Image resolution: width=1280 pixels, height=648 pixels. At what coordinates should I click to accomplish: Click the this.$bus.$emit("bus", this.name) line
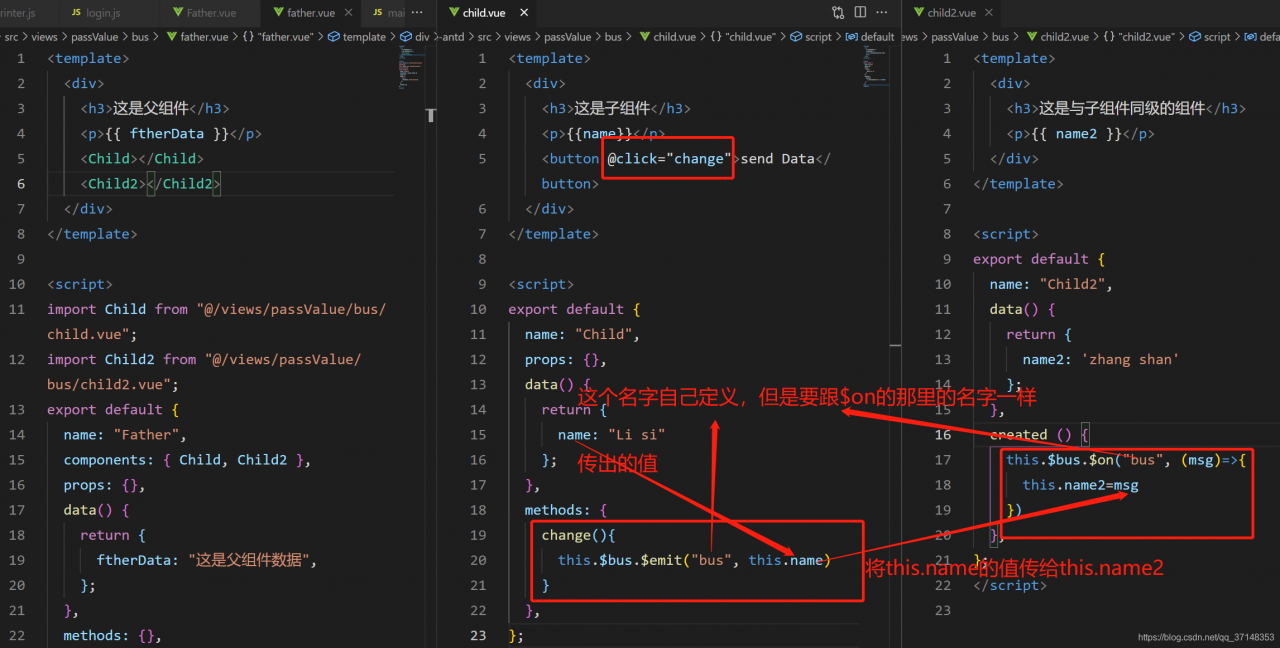(x=694, y=560)
